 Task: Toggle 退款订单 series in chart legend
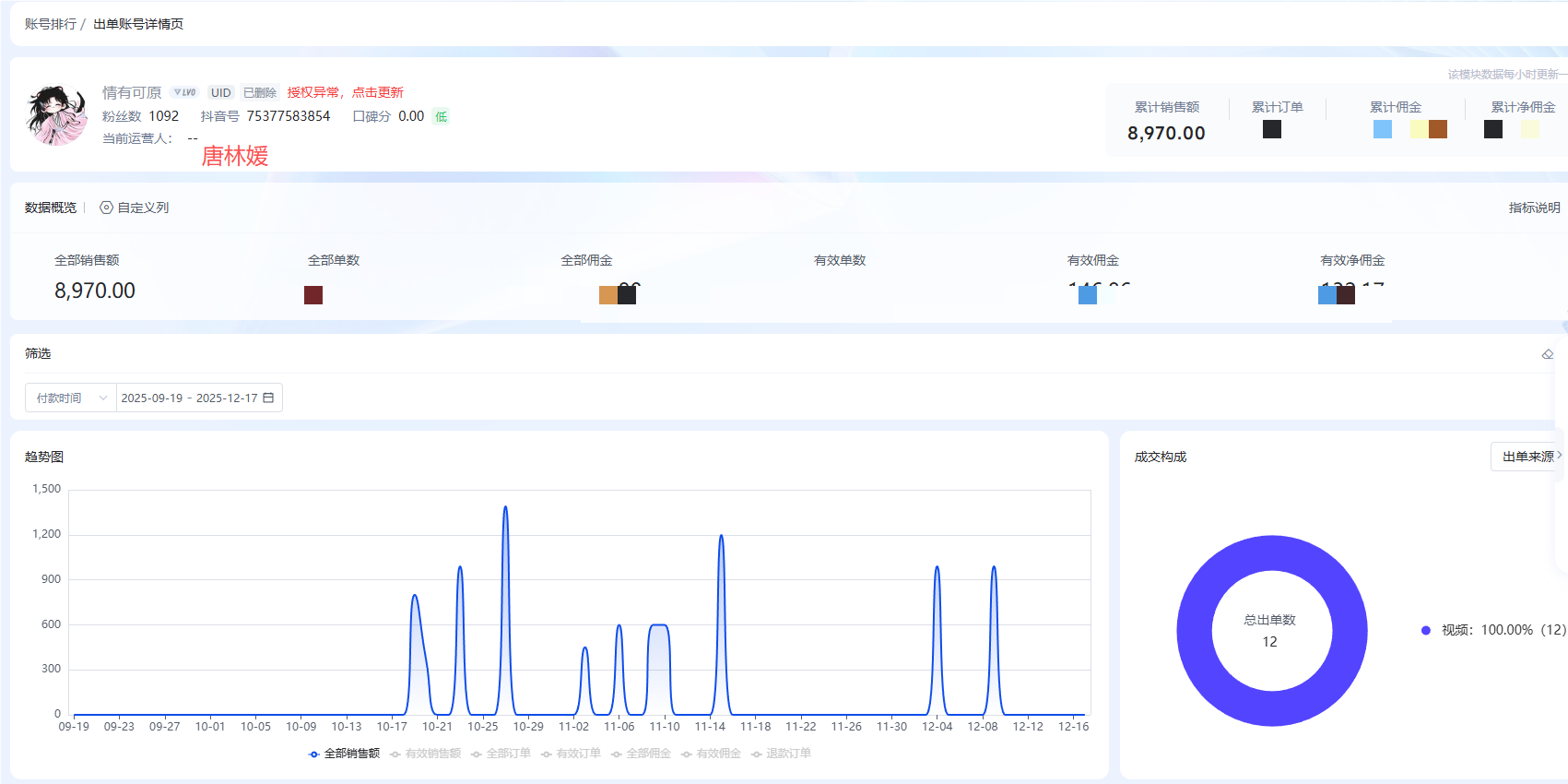click(781, 754)
